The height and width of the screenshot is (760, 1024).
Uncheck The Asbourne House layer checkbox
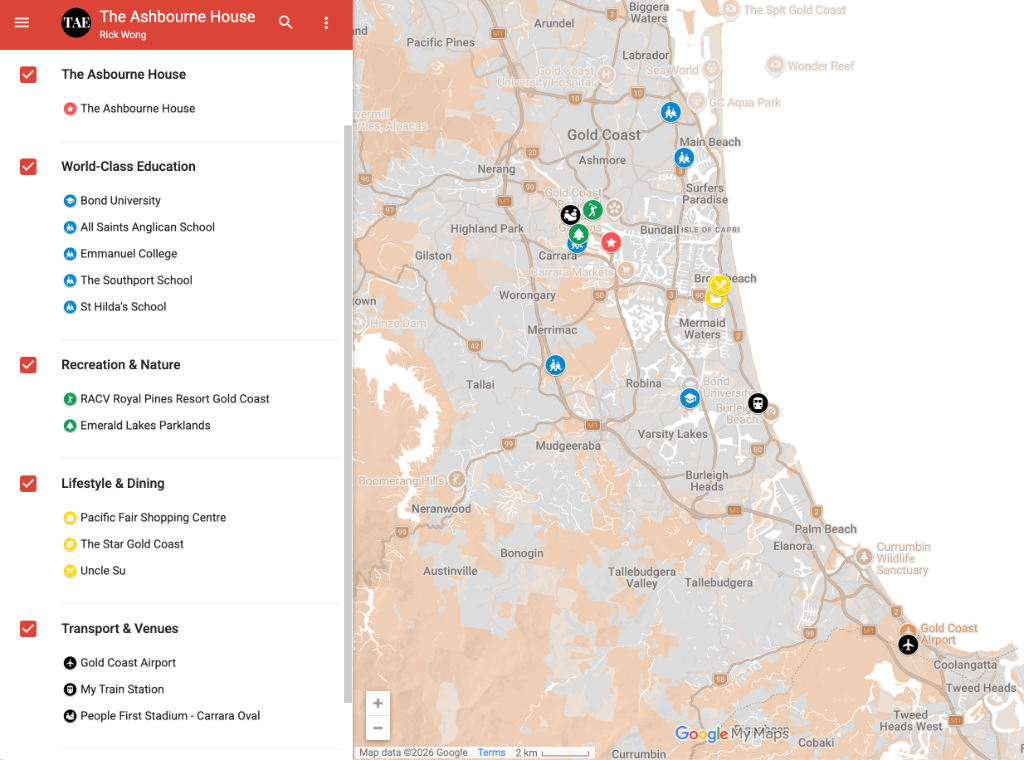click(28, 74)
